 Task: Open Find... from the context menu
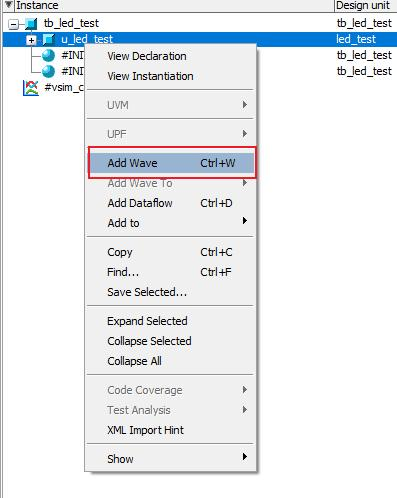(x=170, y=272)
